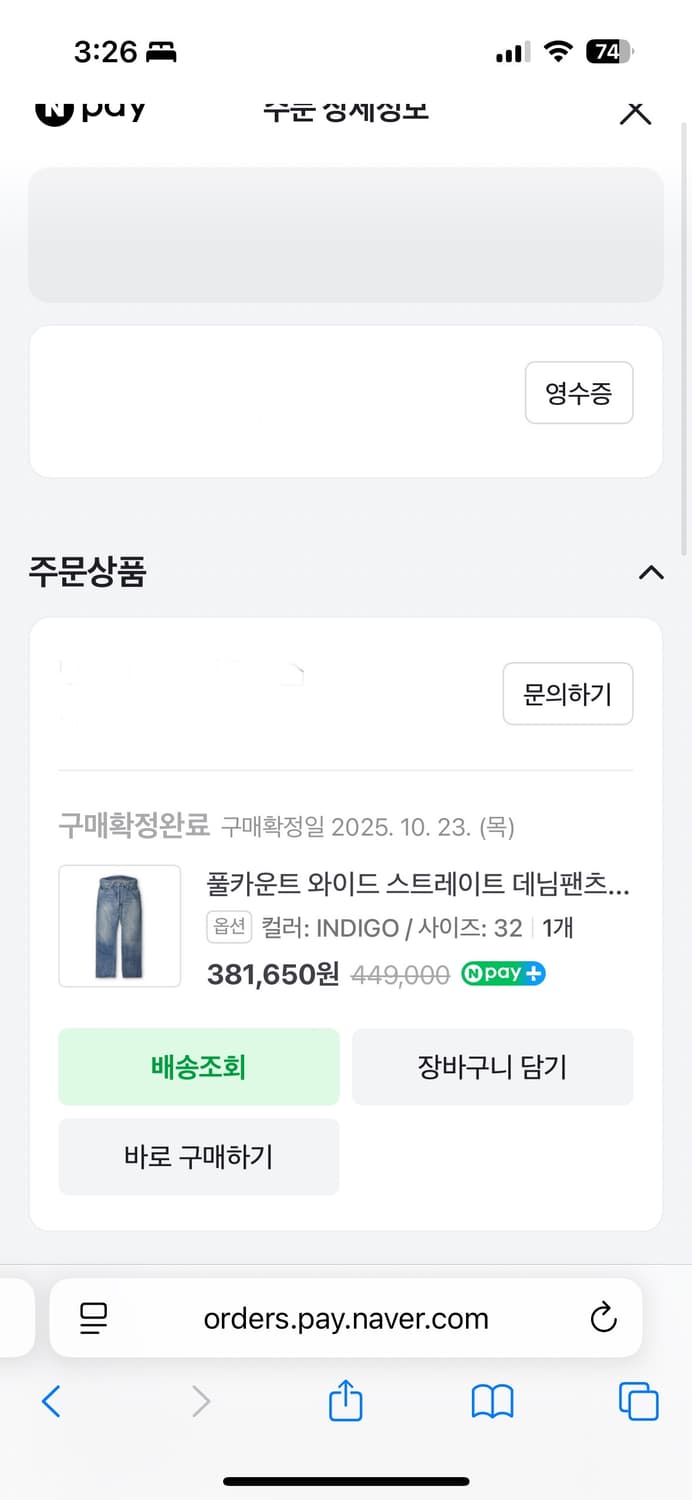Tap the address bar URL field
The width and height of the screenshot is (692, 1500).
click(x=346, y=1318)
